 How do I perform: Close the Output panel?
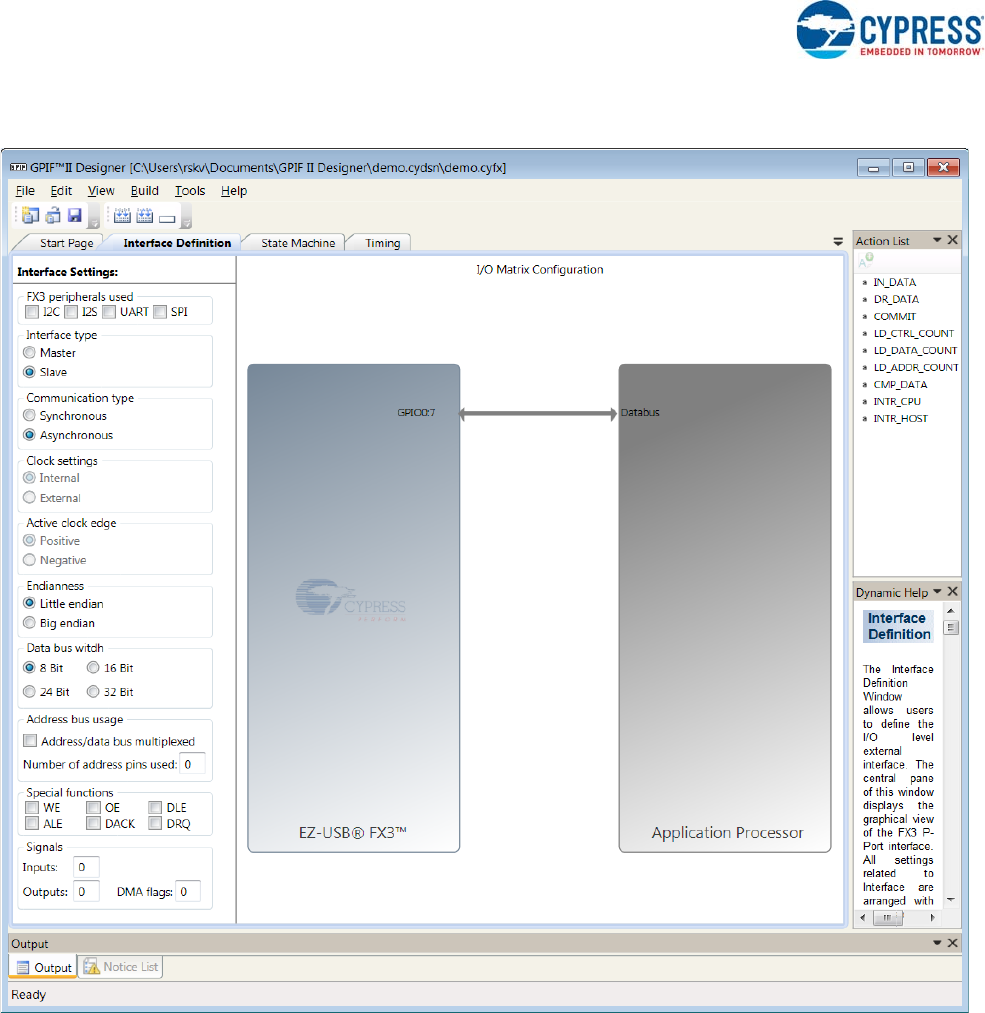tap(952, 943)
